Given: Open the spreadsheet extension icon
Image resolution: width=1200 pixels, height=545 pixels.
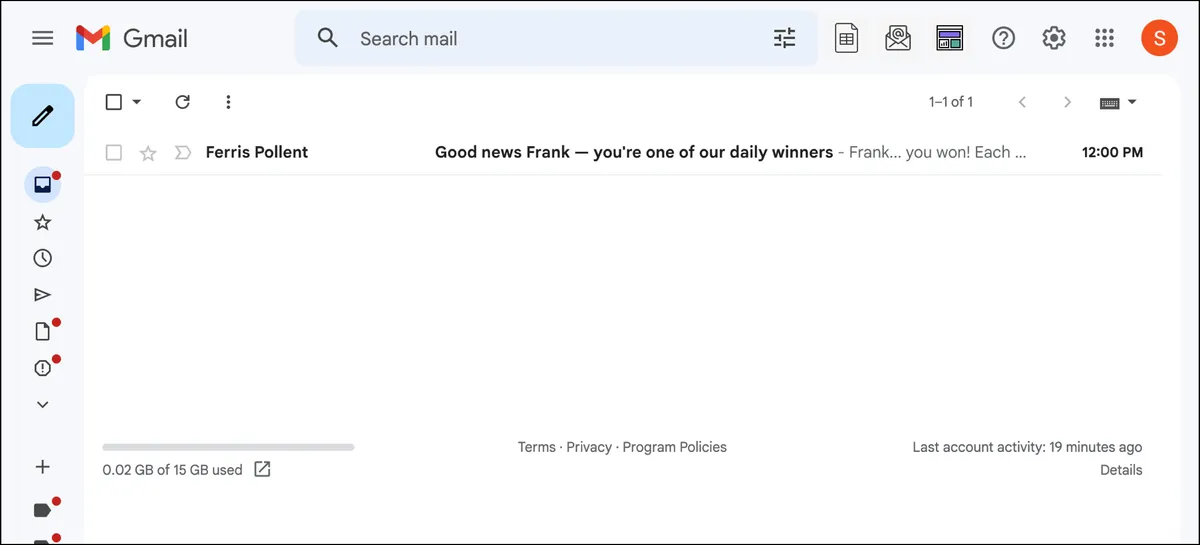Looking at the screenshot, I should pos(846,38).
